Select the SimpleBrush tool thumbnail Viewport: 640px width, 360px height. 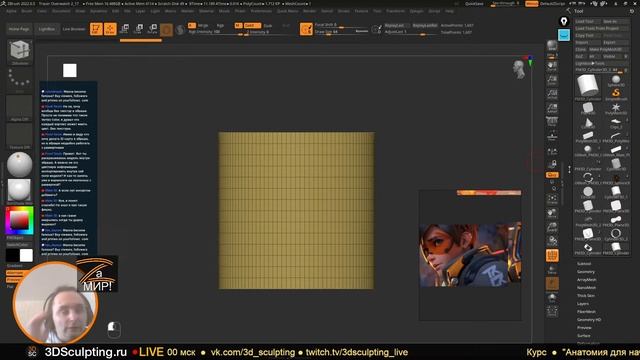pos(616,94)
